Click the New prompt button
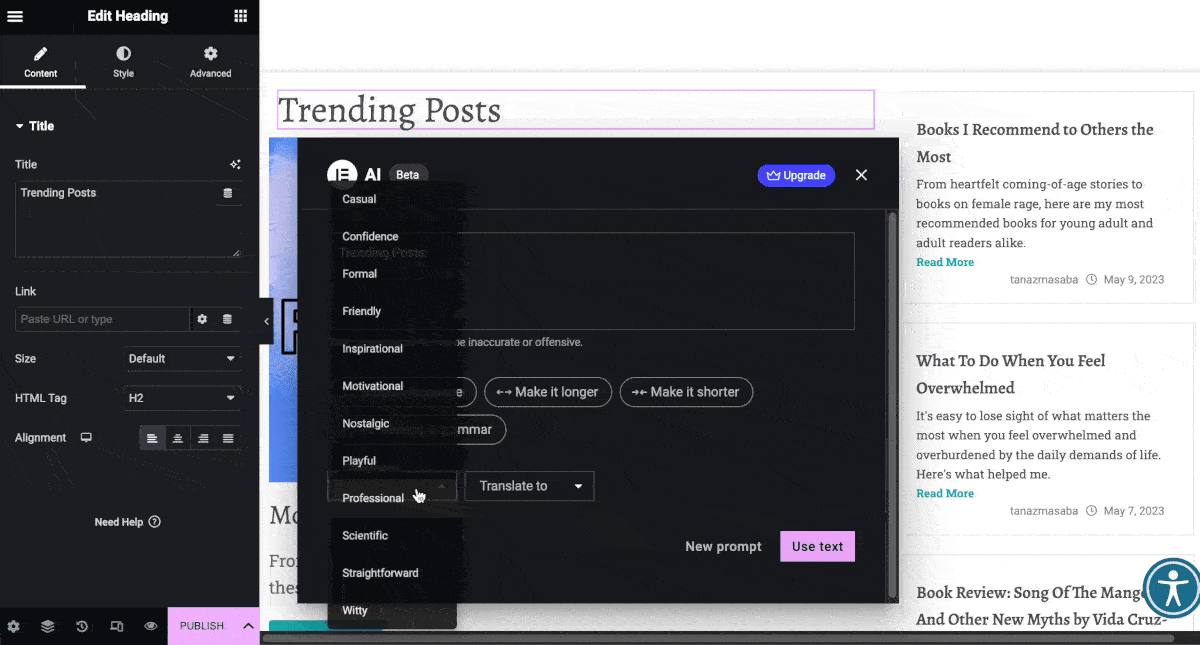 (x=723, y=547)
